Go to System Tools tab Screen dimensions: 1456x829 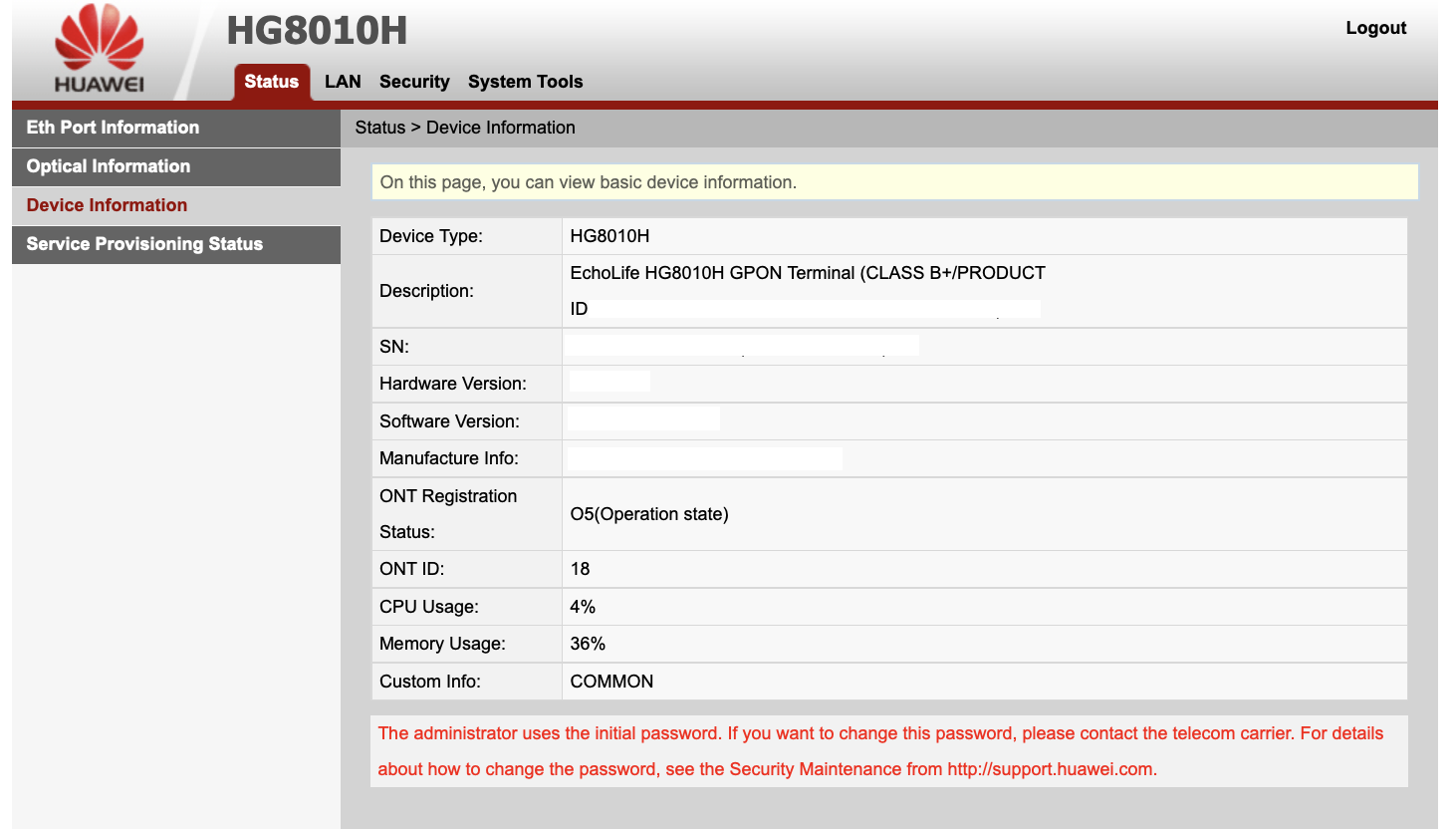(x=525, y=82)
